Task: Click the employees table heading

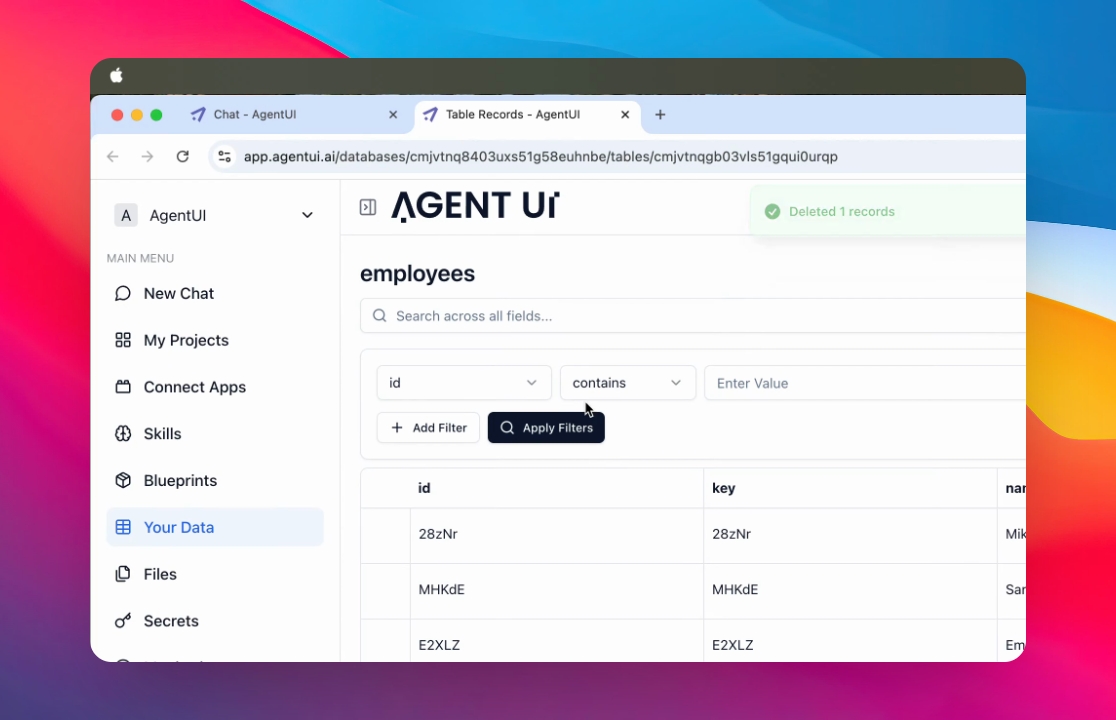Action: tap(417, 274)
